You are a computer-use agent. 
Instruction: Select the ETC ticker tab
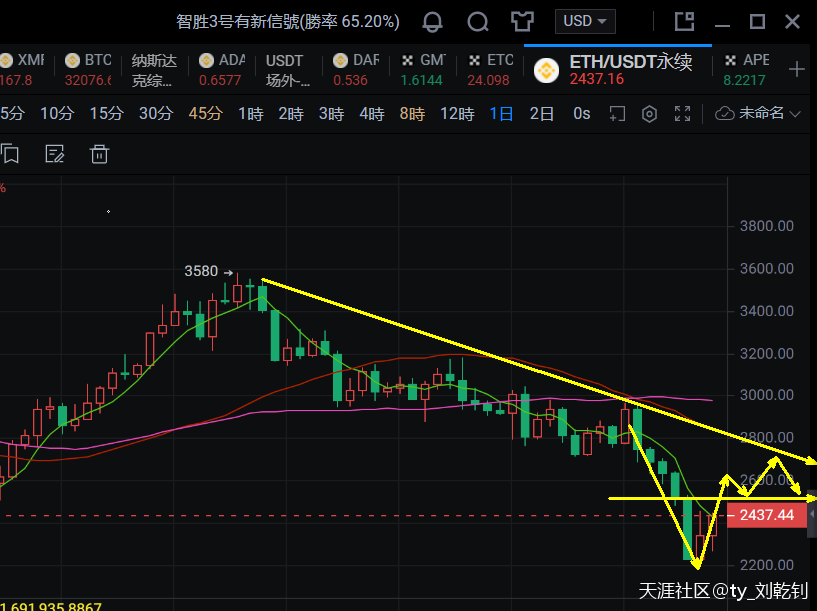pos(489,69)
